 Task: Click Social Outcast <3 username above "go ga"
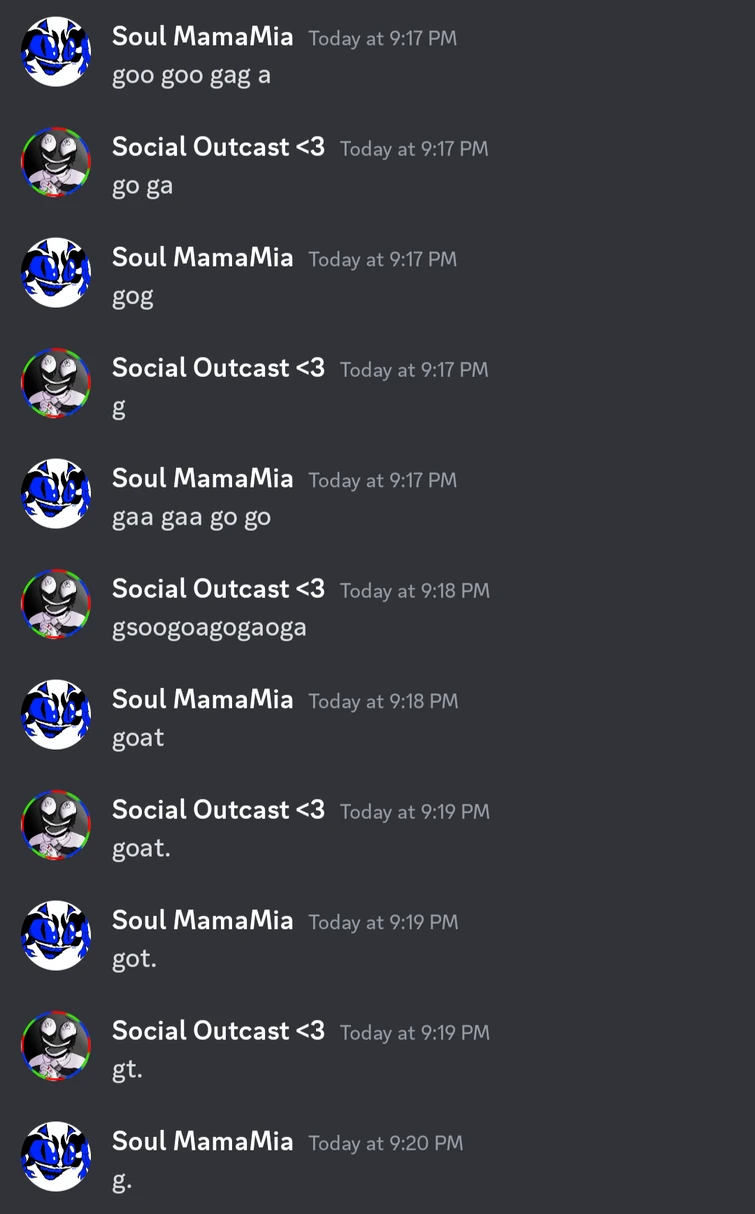pos(218,147)
